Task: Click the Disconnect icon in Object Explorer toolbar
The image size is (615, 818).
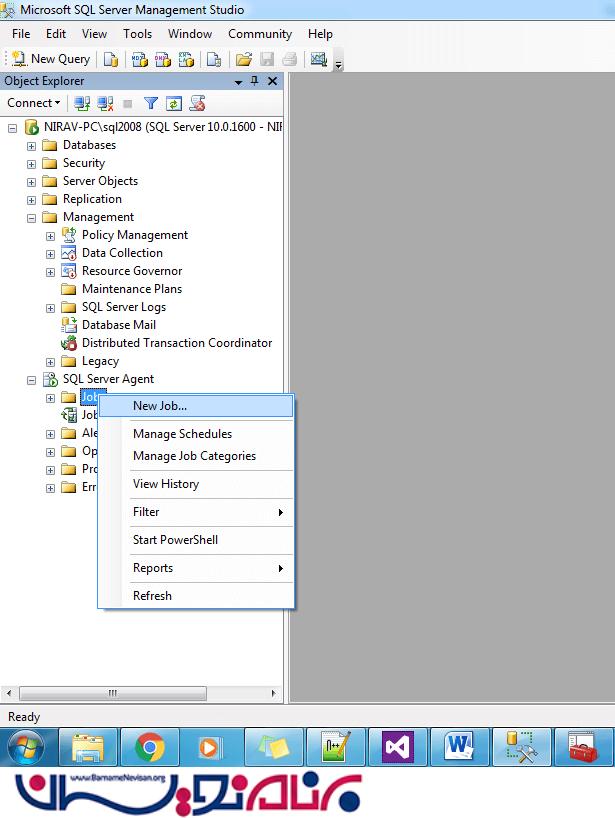Action: (105, 103)
